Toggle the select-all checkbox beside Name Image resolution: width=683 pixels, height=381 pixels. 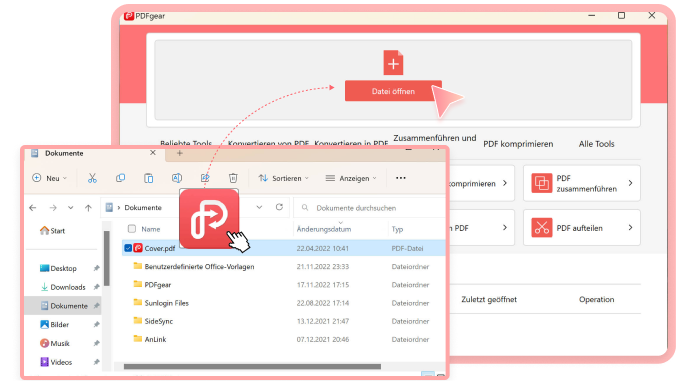[x=132, y=229]
